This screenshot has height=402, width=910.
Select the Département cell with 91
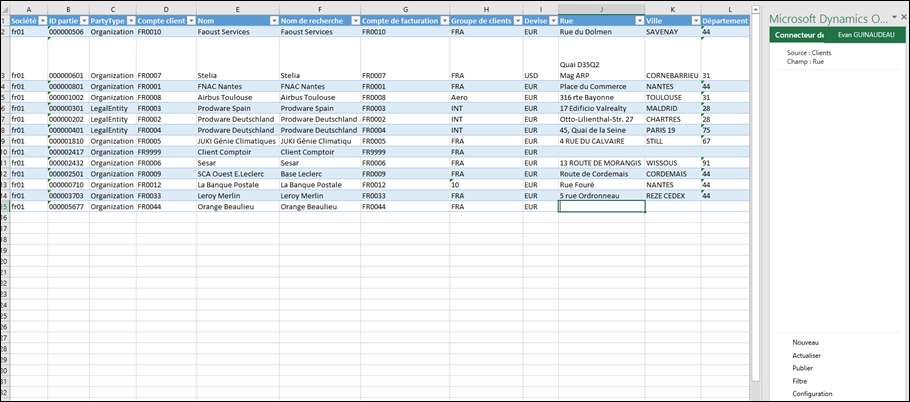point(725,163)
